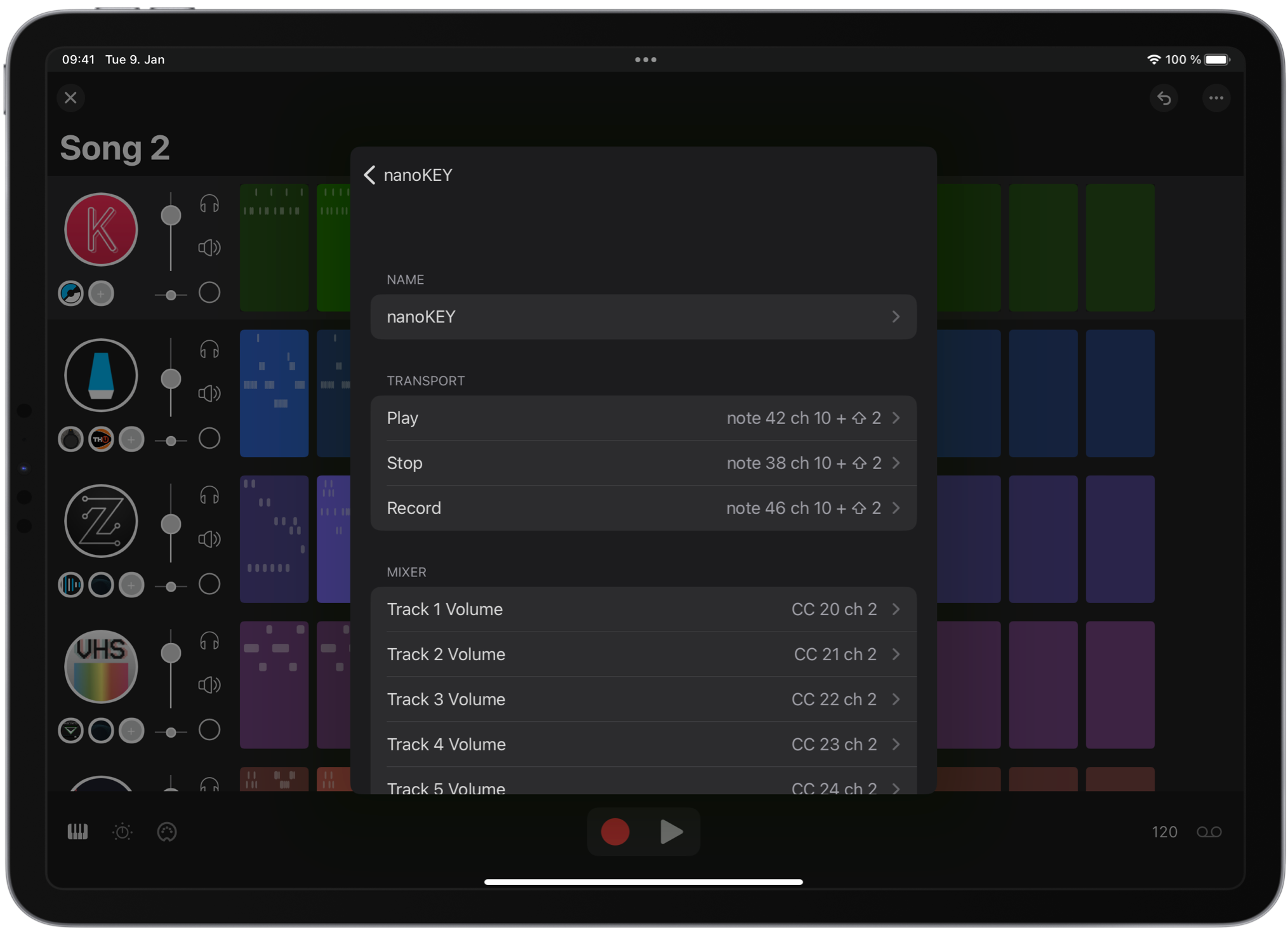Screen dimensions: 1288x930
Task: Select the Z synth instrument icon
Action: 101,521
